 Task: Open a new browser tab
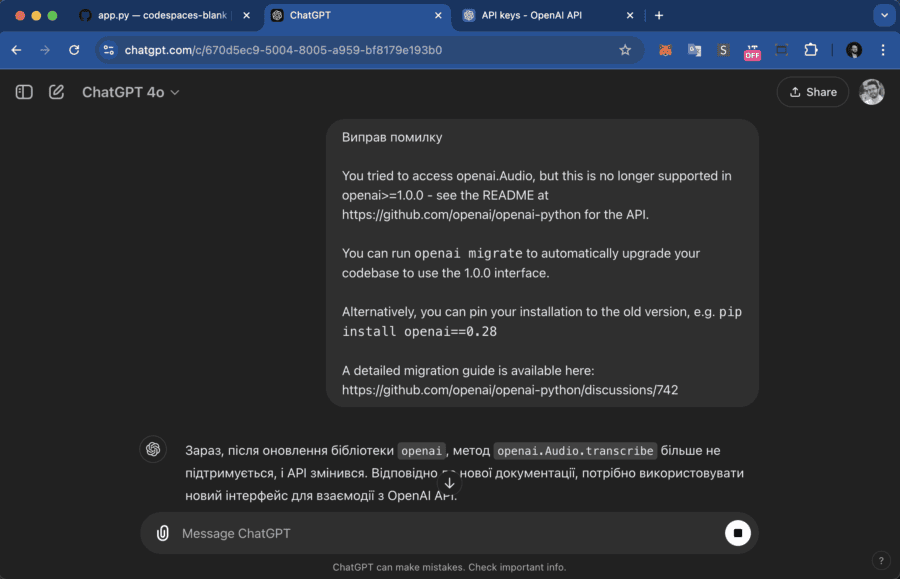click(659, 15)
